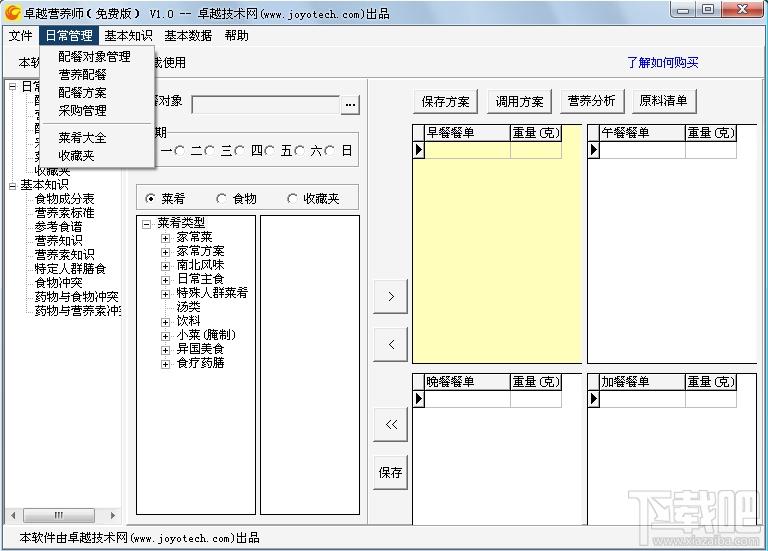Viewport: 768px width, 551px height.
Task: Click the 加餐餐单 column header
Action: [x=642, y=382]
